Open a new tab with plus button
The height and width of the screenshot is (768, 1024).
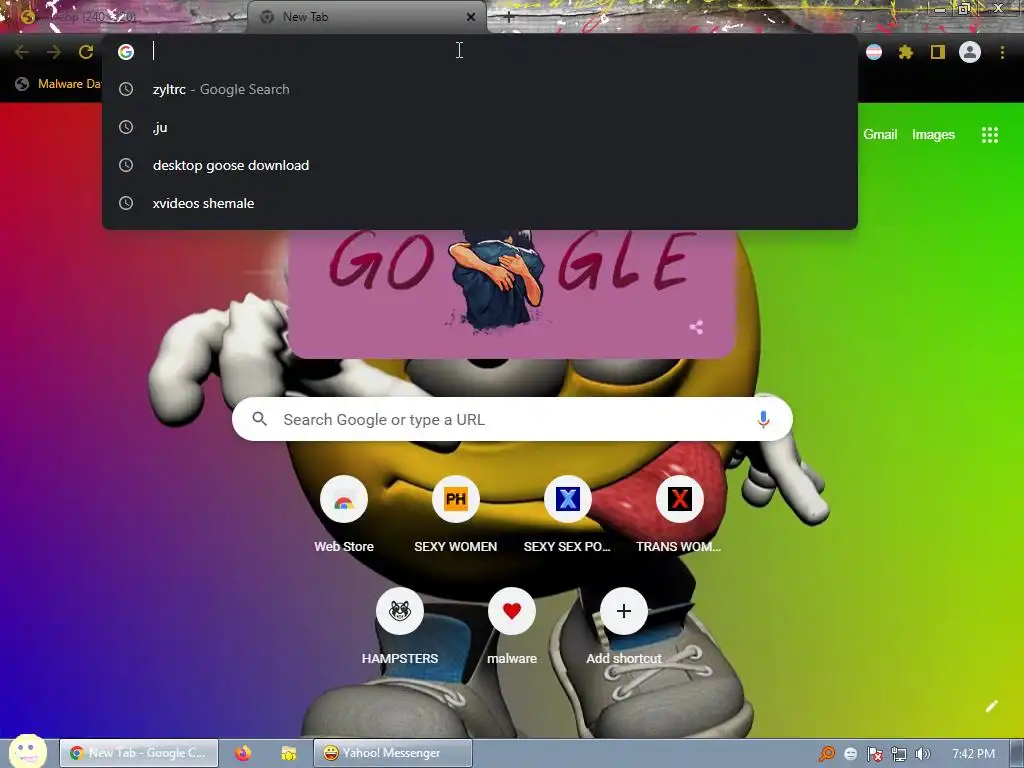coord(508,17)
